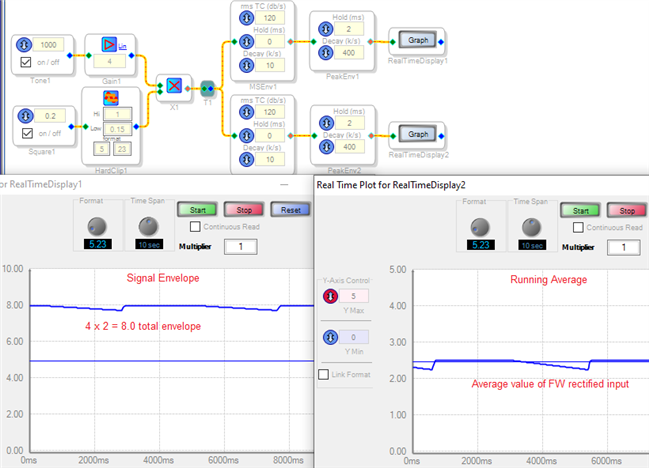The height and width of the screenshot is (468, 649).
Task: Click HardClip1 format field showing 5
Action: click(x=102, y=149)
